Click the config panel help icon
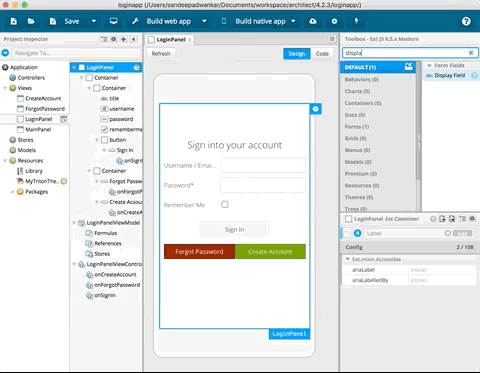480x373 pixels. click(x=433, y=219)
